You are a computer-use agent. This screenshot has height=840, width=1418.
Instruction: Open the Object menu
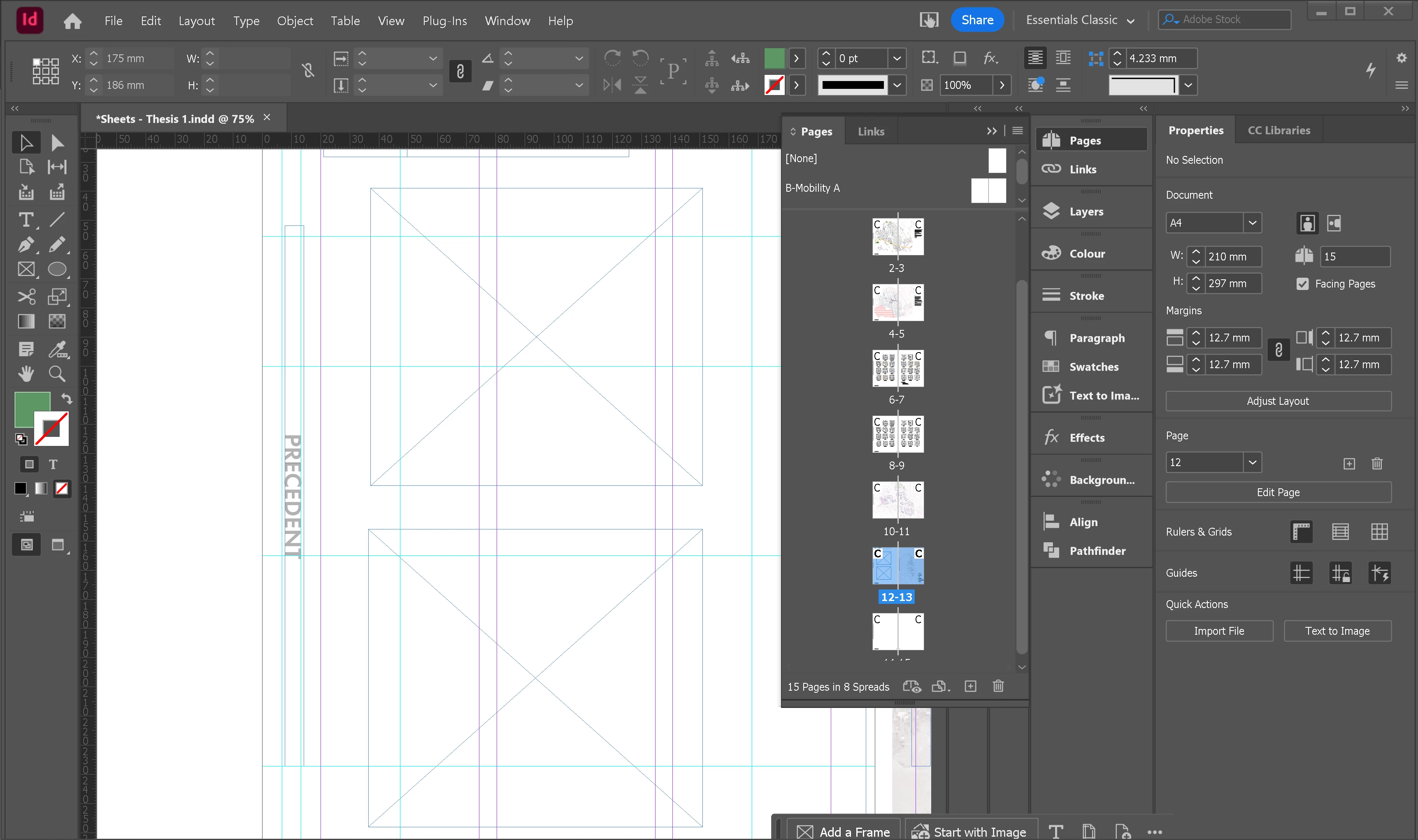point(294,21)
